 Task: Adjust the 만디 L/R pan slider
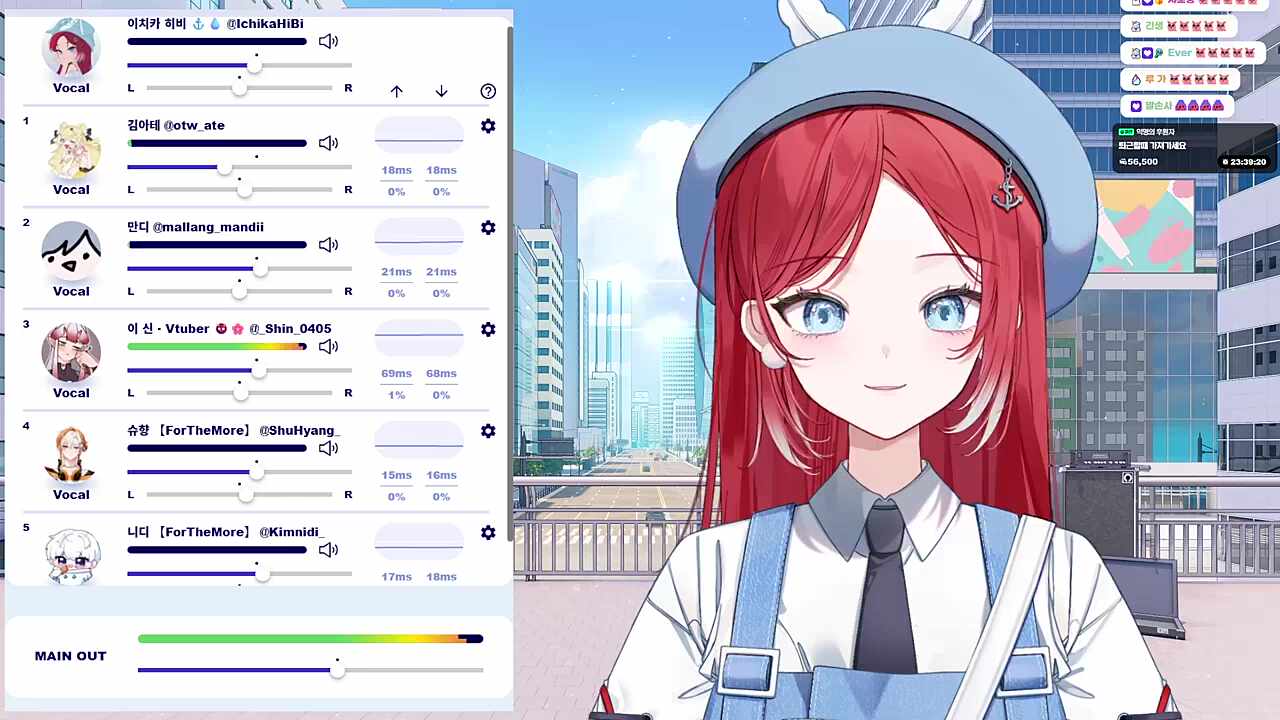[239, 291]
